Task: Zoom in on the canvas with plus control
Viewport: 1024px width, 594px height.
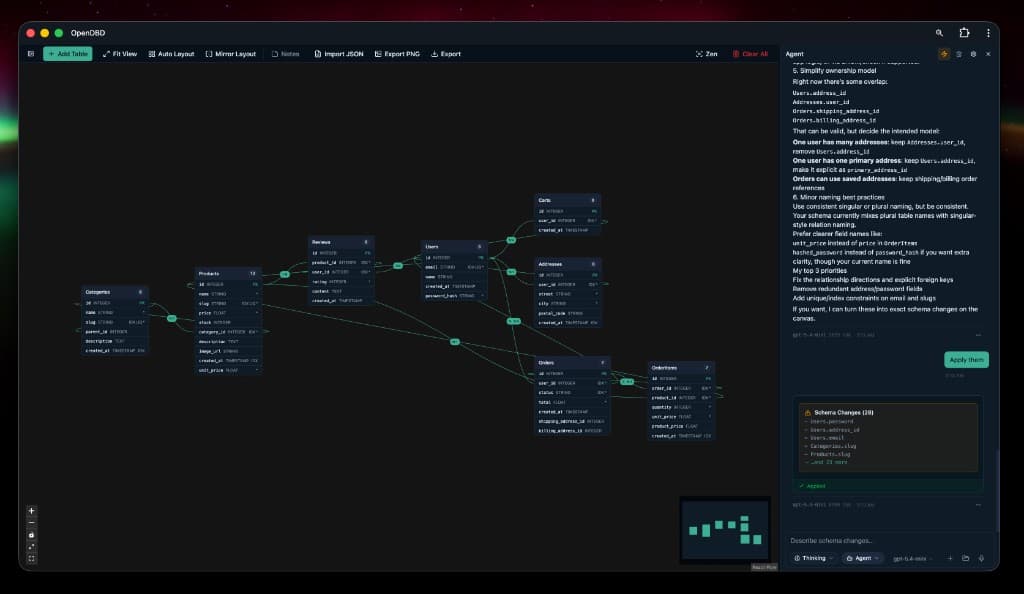Action: [x=31, y=510]
